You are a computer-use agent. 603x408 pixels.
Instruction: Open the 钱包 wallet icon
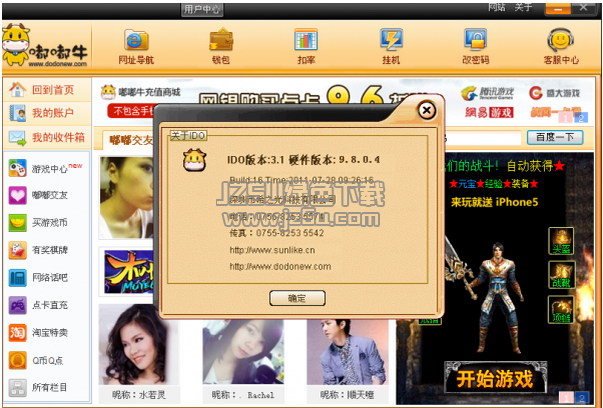click(221, 40)
